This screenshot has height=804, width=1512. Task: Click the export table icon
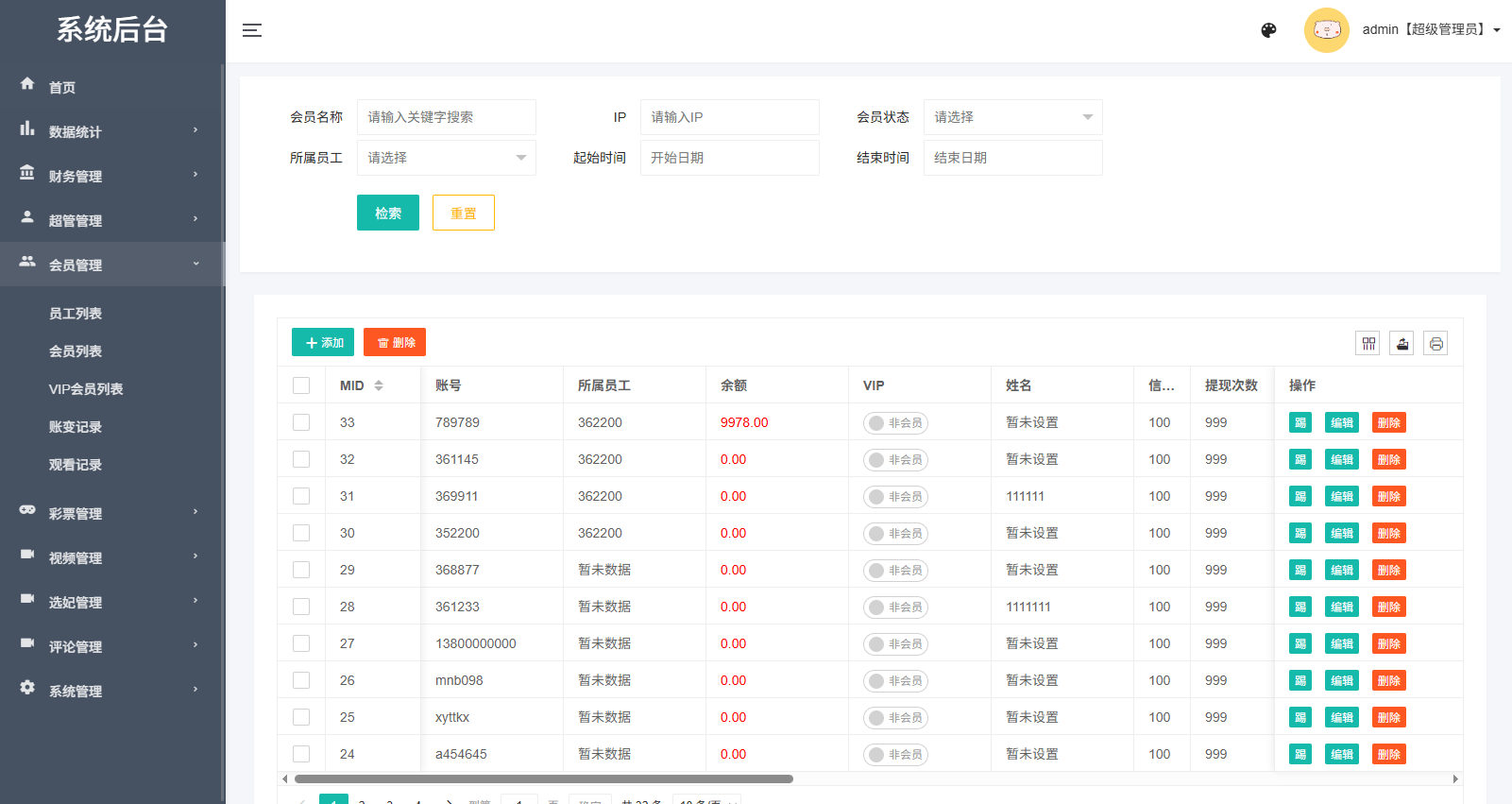coord(1402,343)
